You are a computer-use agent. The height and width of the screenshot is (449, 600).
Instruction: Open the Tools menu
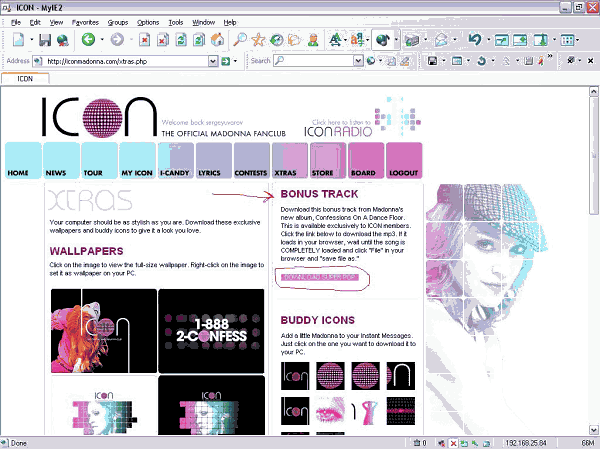coord(176,23)
